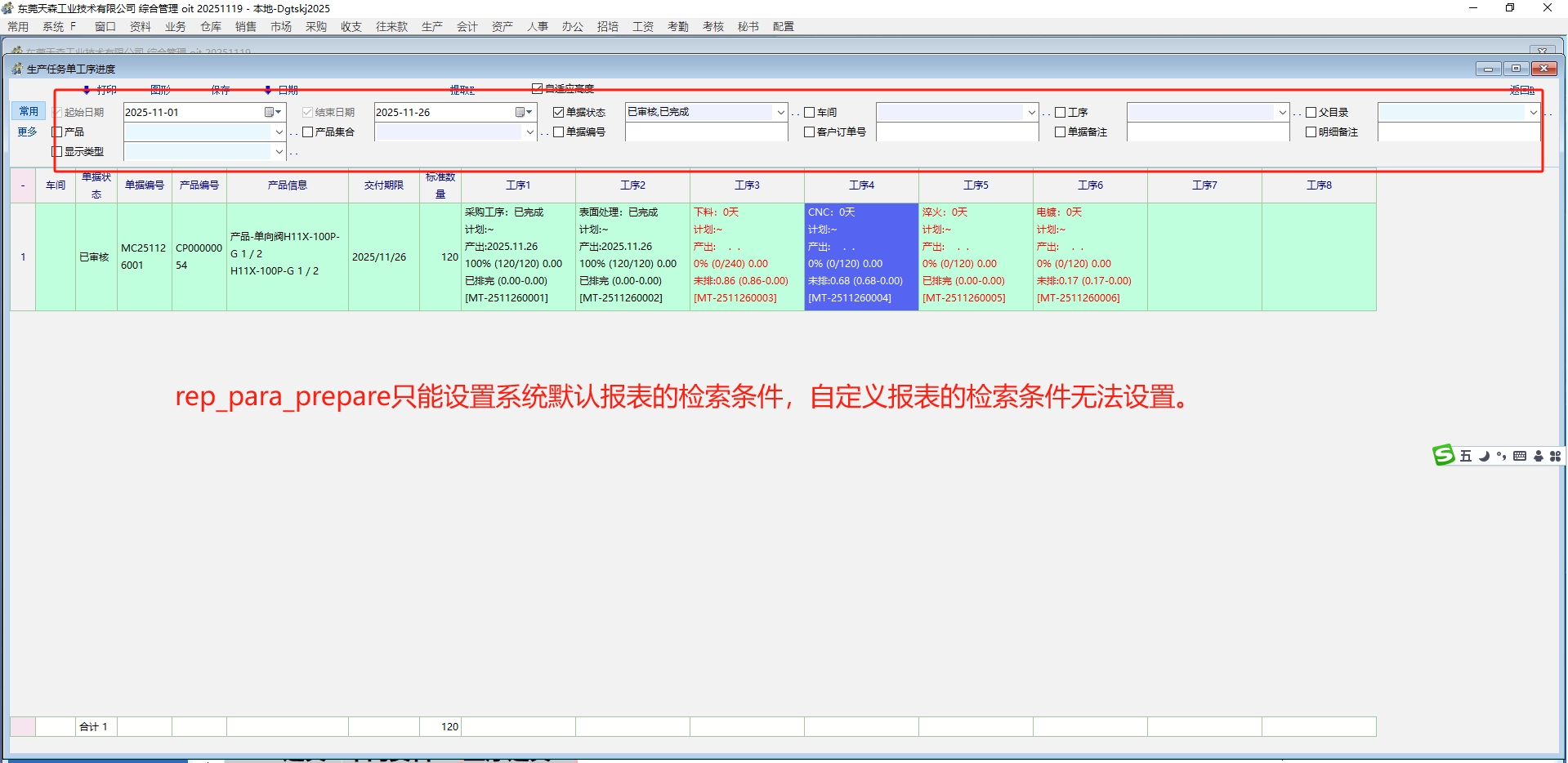Open the 车间 combo box dropdown
The height and width of the screenshot is (763, 1568).
point(1031,112)
